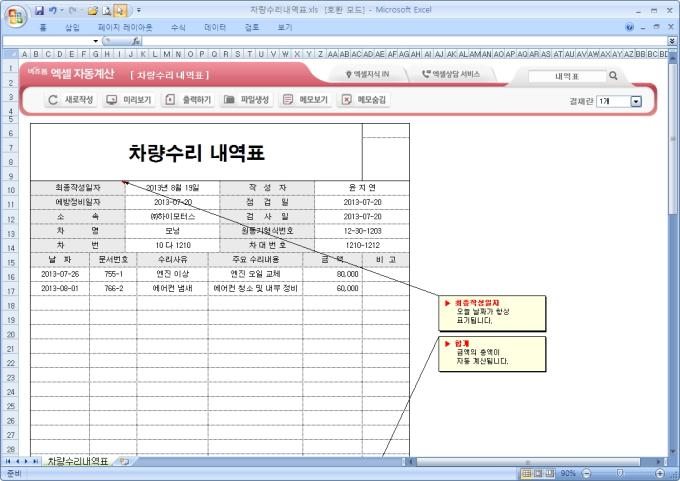This screenshot has height=481, width=680.
Task: Switch to the 차량수리내역표 sheet tab
Action: pos(78,461)
